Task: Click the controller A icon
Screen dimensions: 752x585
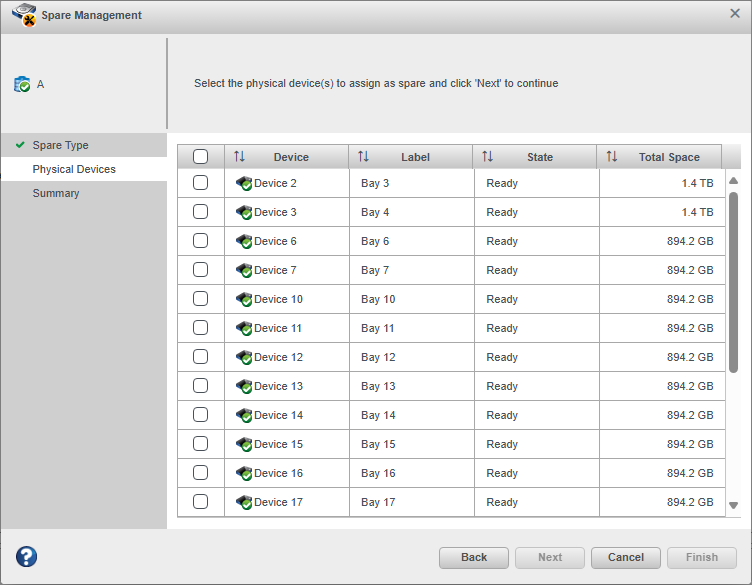Action: click(22, 85)
